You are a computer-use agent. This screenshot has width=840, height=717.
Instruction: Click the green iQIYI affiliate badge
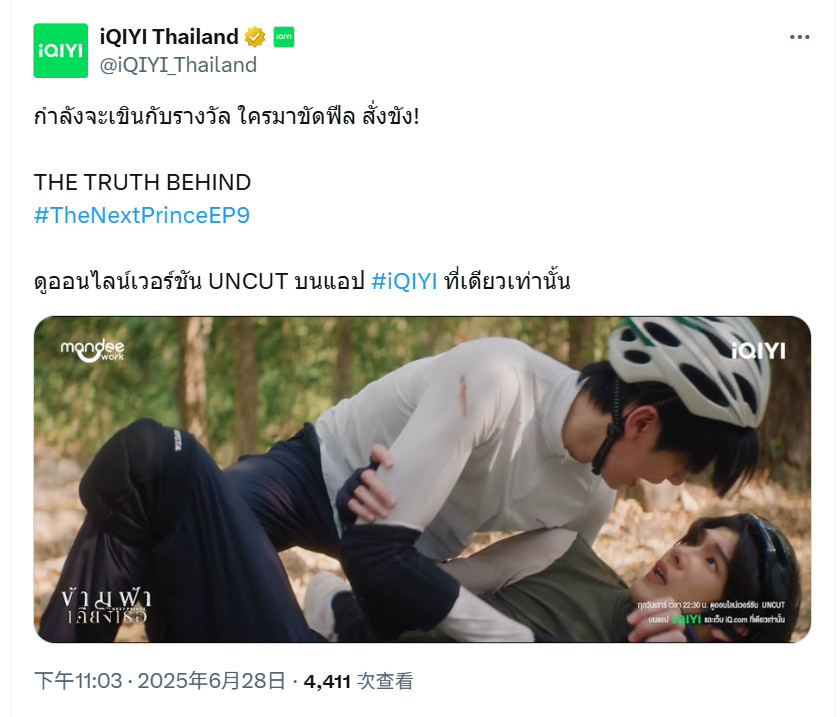pos(284,37)
